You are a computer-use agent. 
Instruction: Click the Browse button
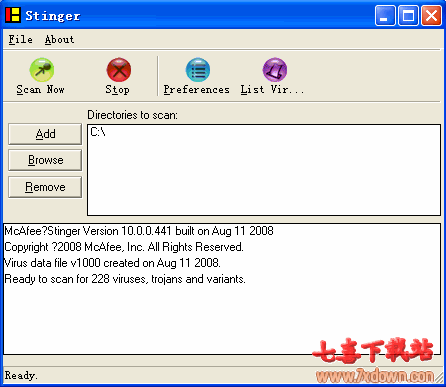pos(45,160)
